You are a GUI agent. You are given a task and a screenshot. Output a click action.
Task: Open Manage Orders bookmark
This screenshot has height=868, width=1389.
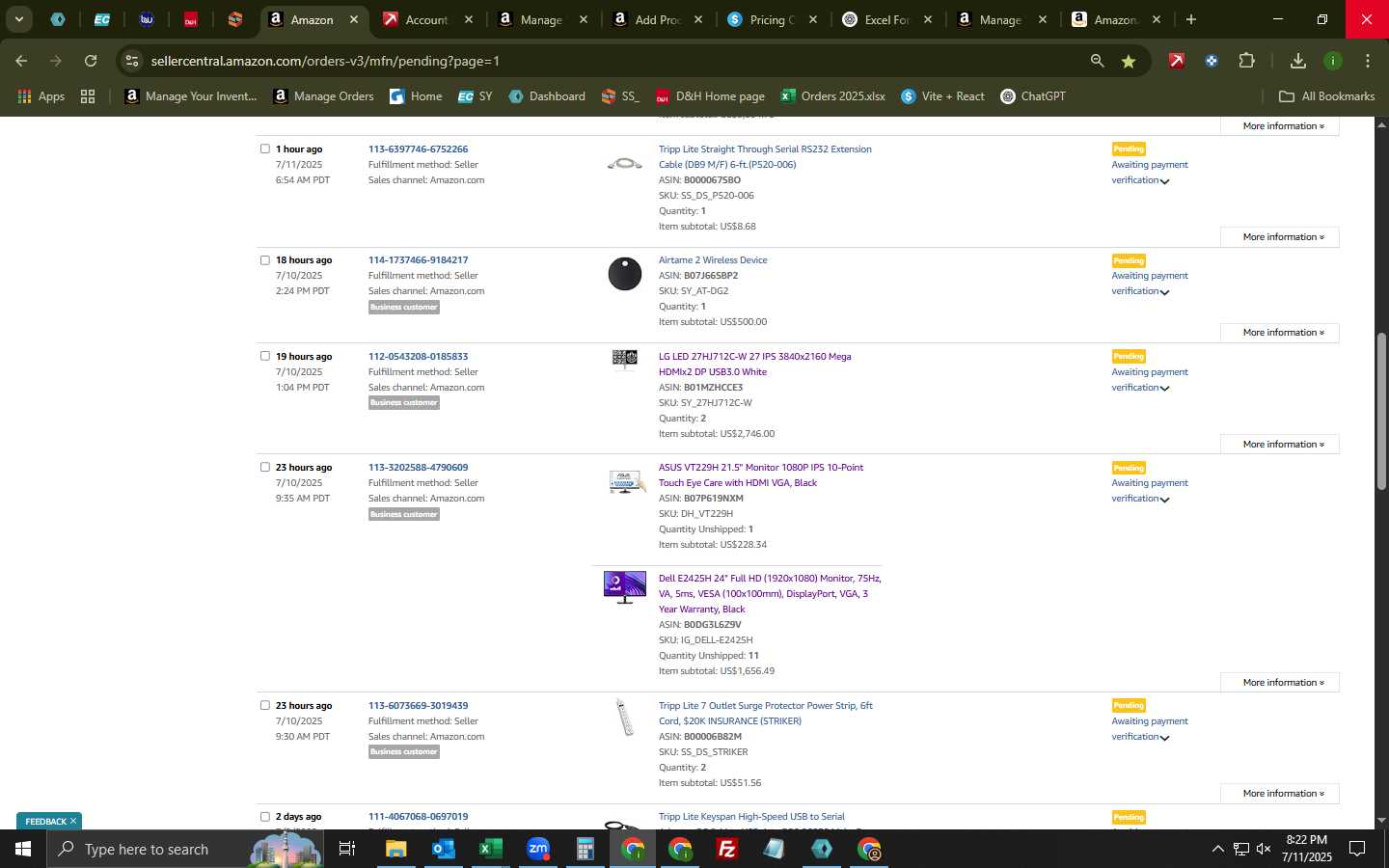pos(324,96)
